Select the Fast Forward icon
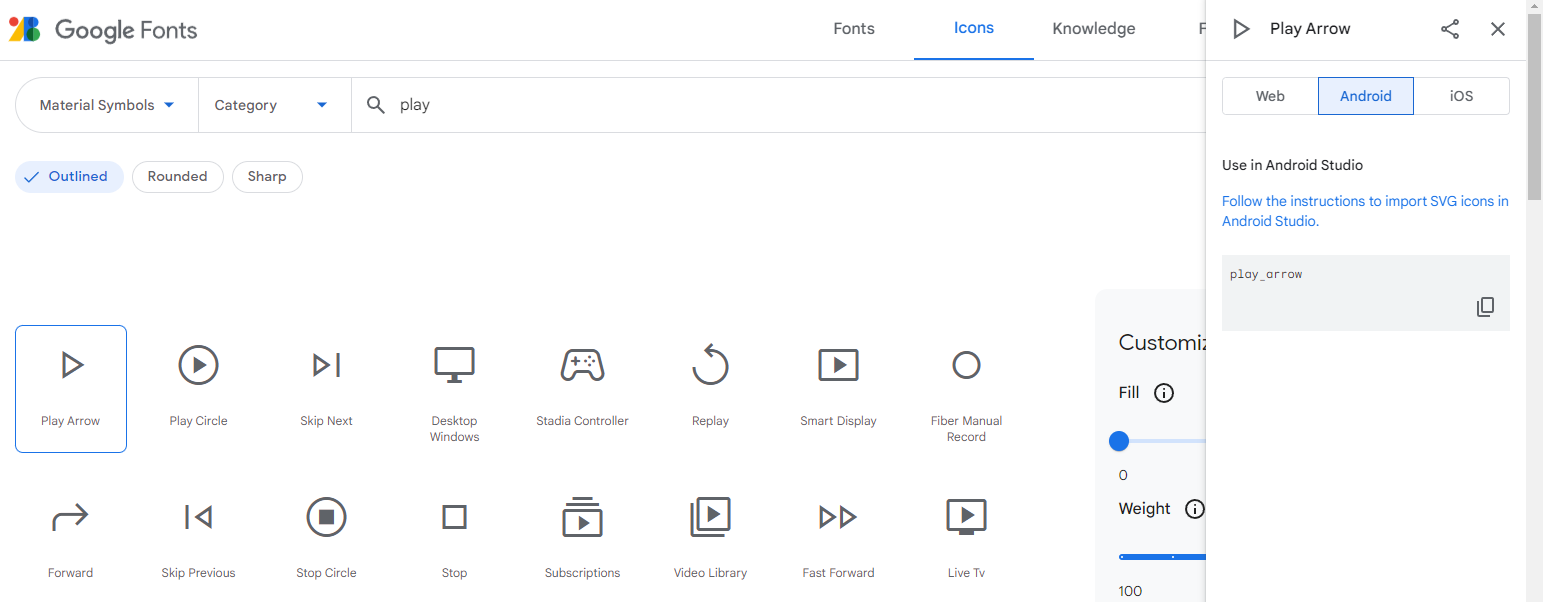 pyautogui.click(x=838, y=539)
